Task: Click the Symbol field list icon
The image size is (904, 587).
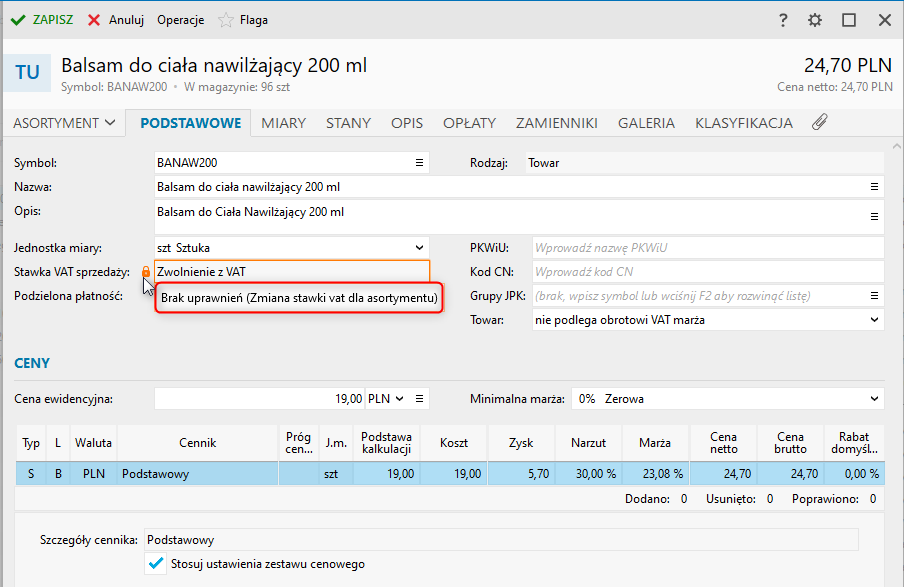Action: [419, 163]
